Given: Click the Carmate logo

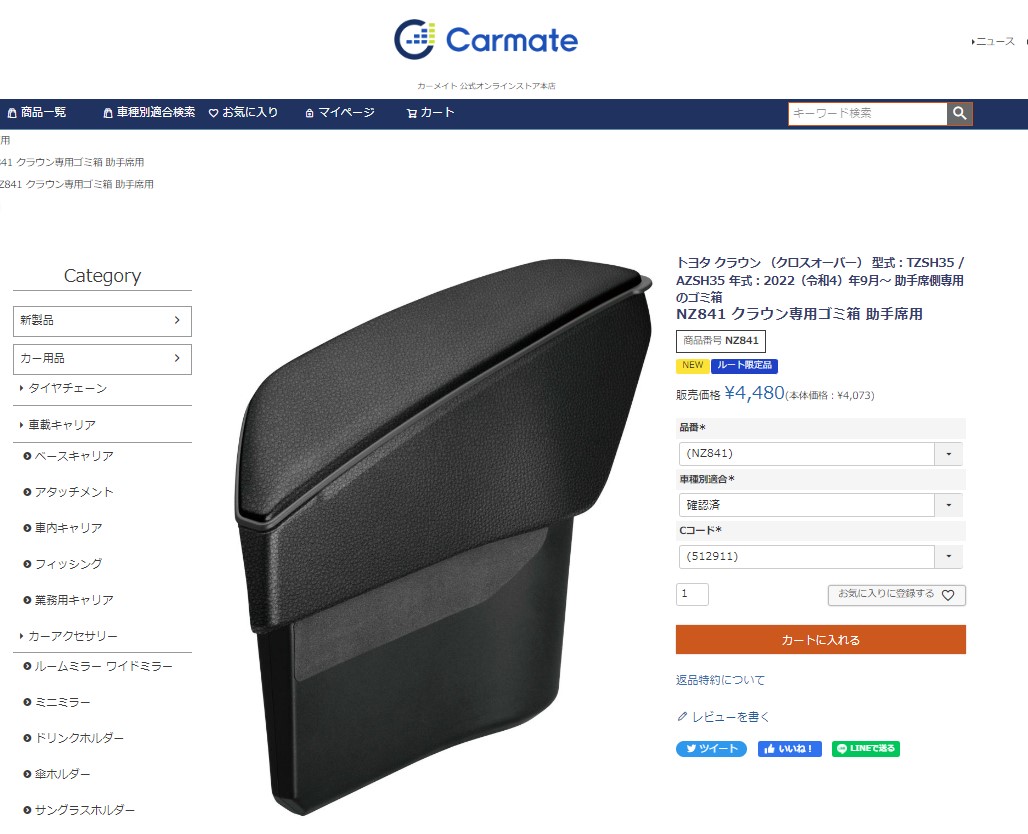Looking at the screenshot, I should pyautogui.click(x=486, y=40).
